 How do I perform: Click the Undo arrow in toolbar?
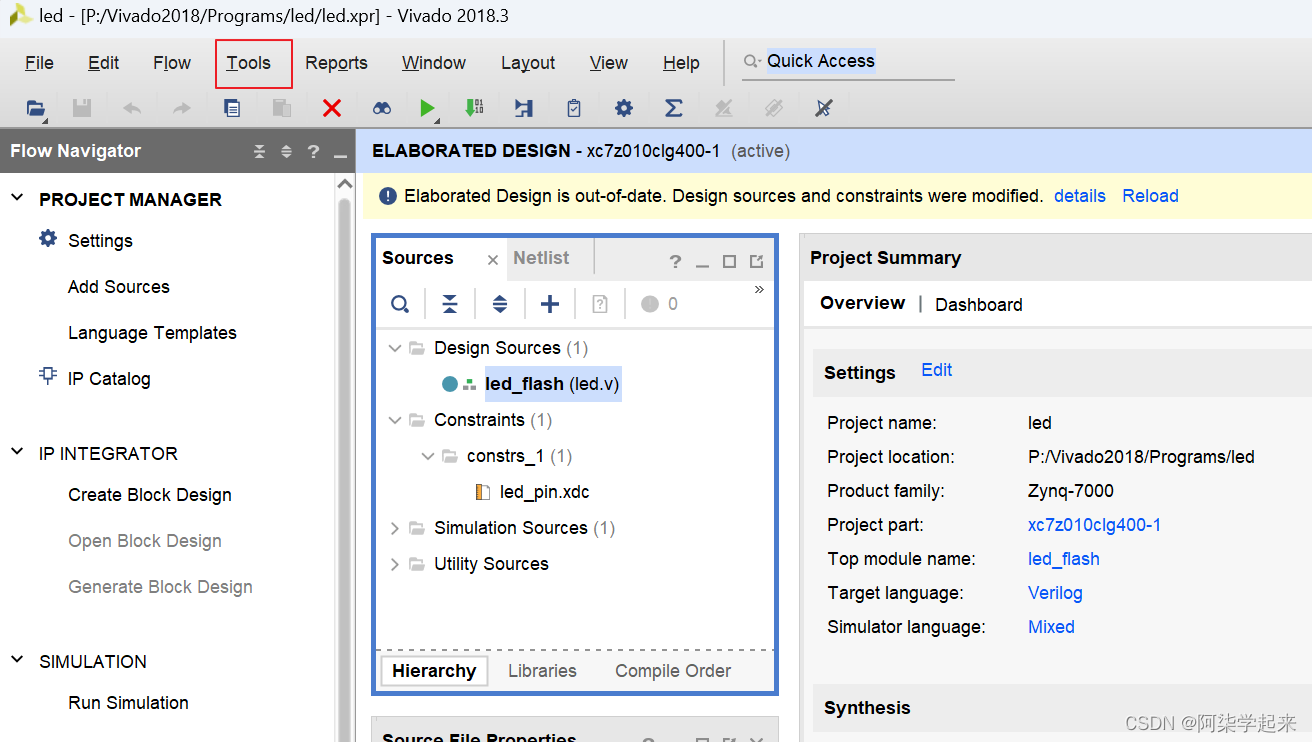tap(132, 108)
